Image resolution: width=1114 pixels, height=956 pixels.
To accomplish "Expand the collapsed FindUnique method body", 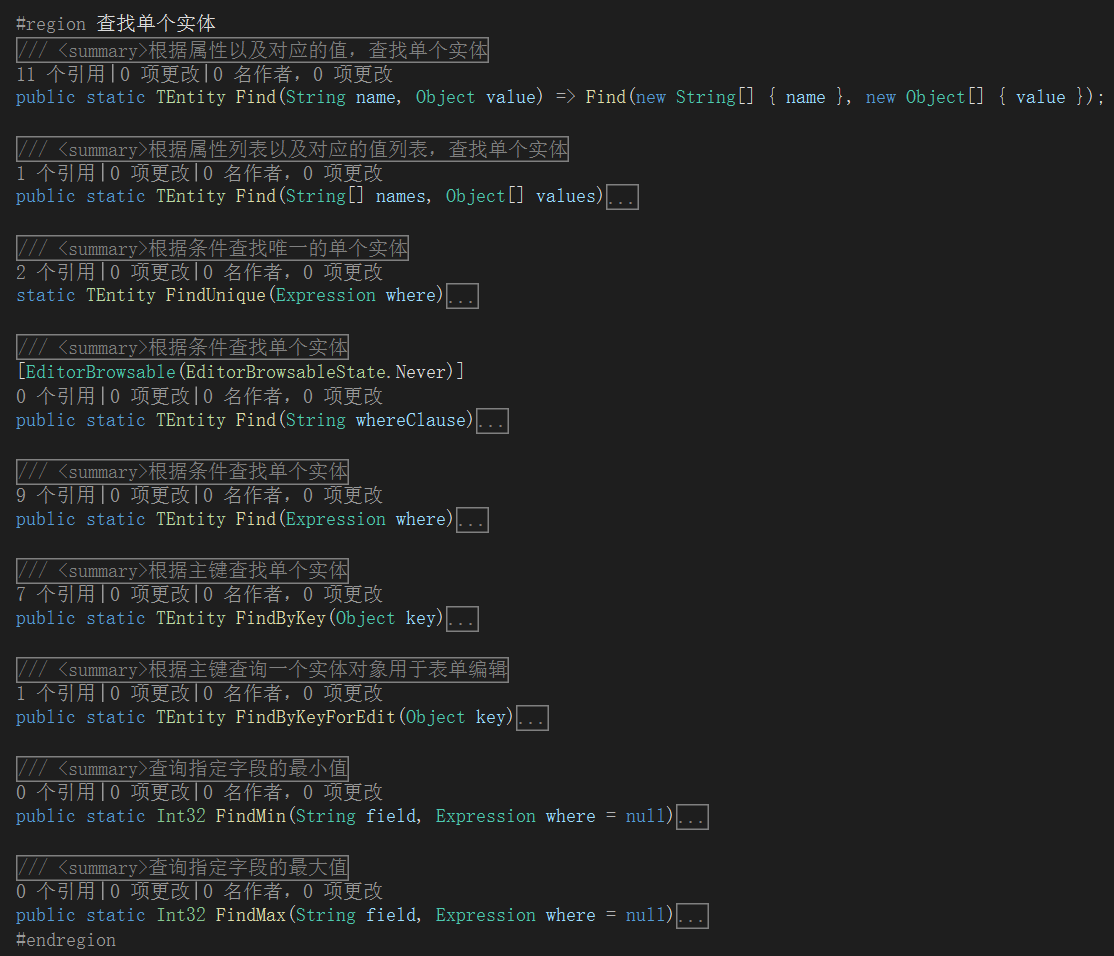I will click(462, 296).
